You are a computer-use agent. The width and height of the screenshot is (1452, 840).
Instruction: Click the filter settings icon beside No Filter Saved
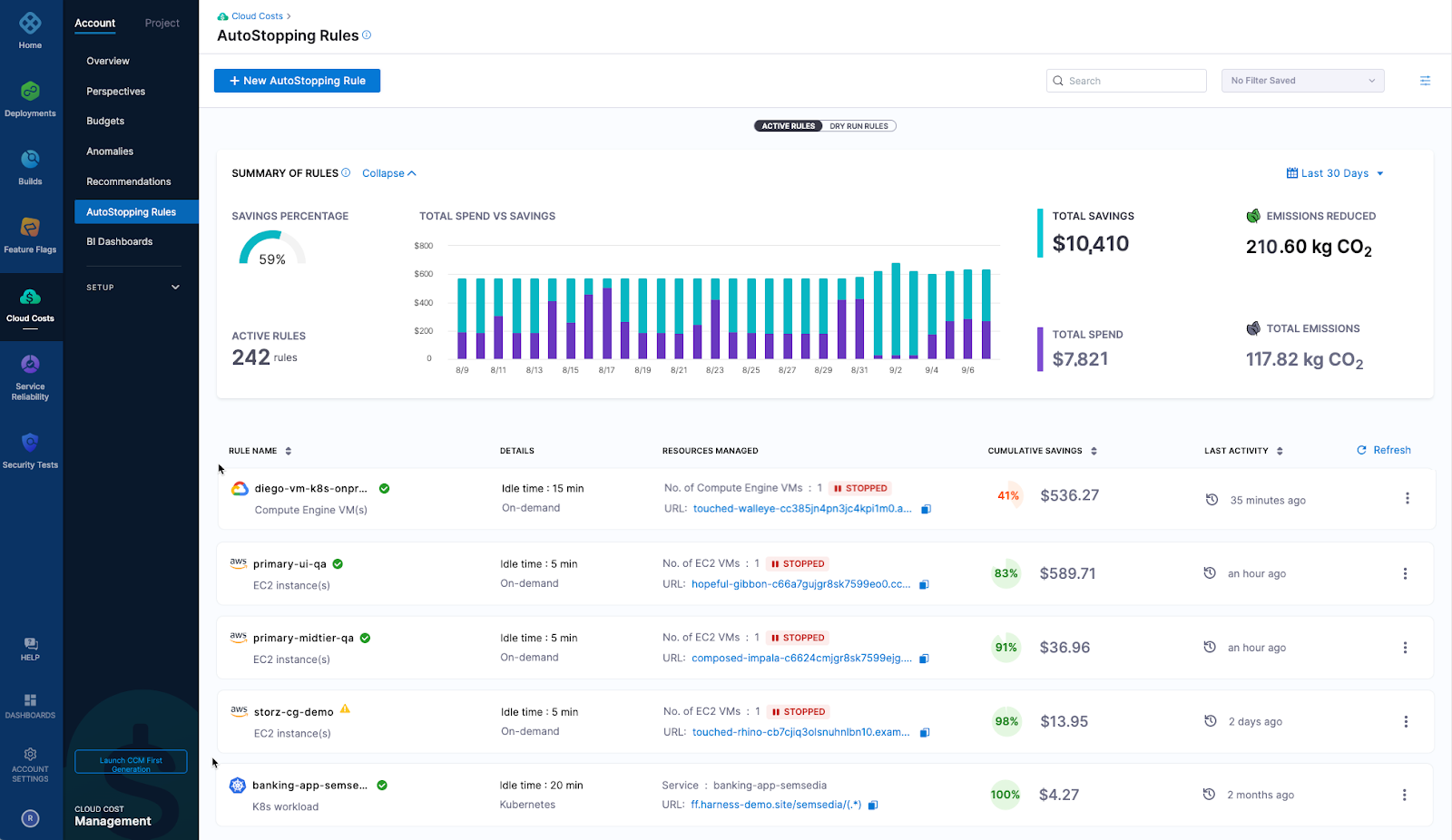1425,81
